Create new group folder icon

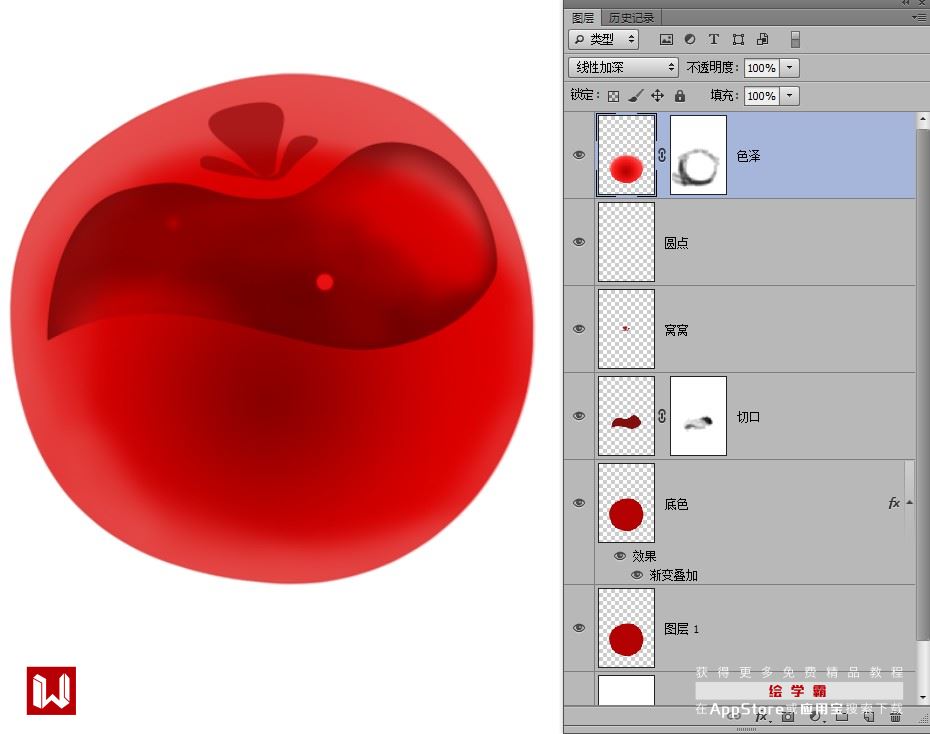tap(842, 717)
